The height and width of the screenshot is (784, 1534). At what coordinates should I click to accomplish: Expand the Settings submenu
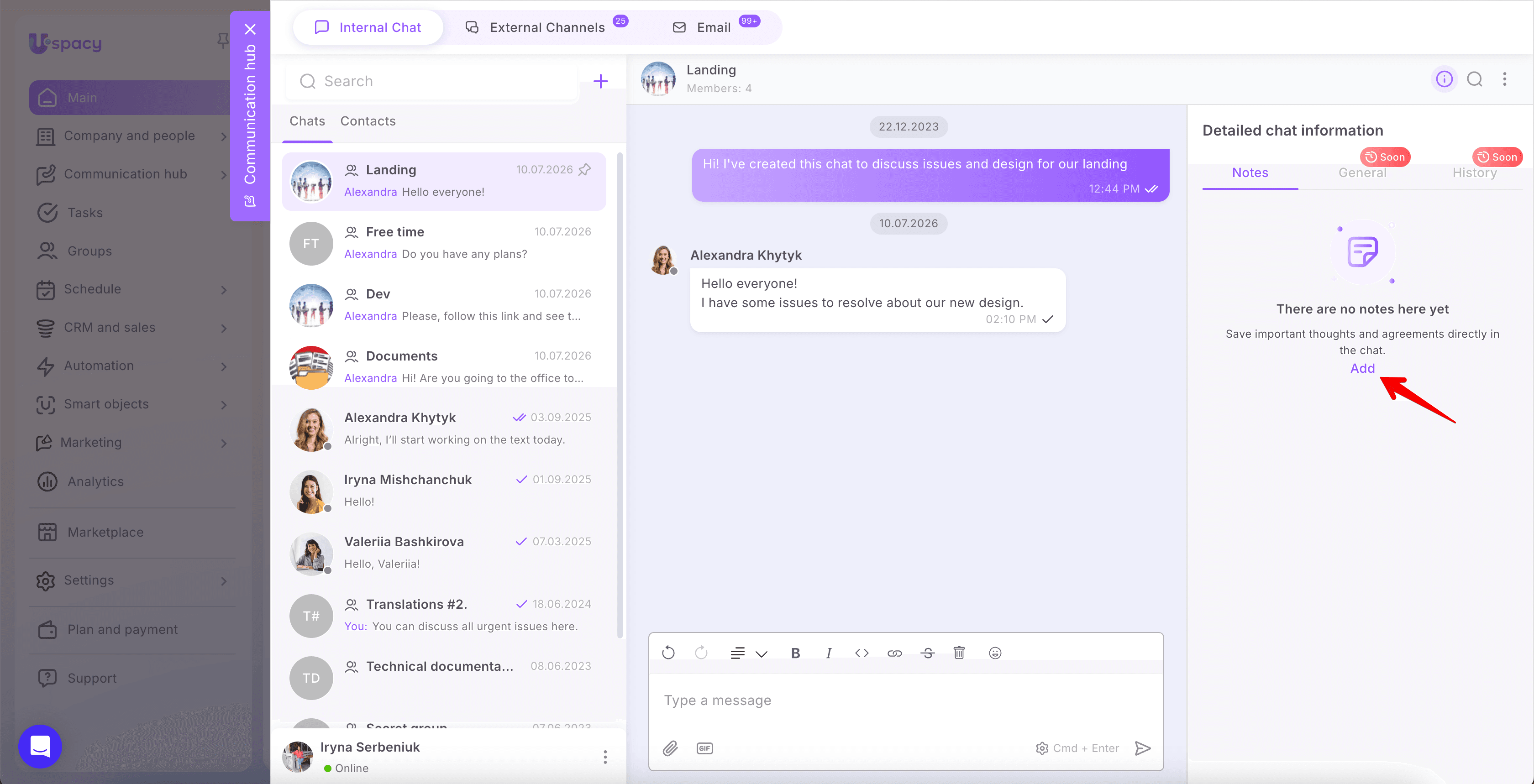224,581
